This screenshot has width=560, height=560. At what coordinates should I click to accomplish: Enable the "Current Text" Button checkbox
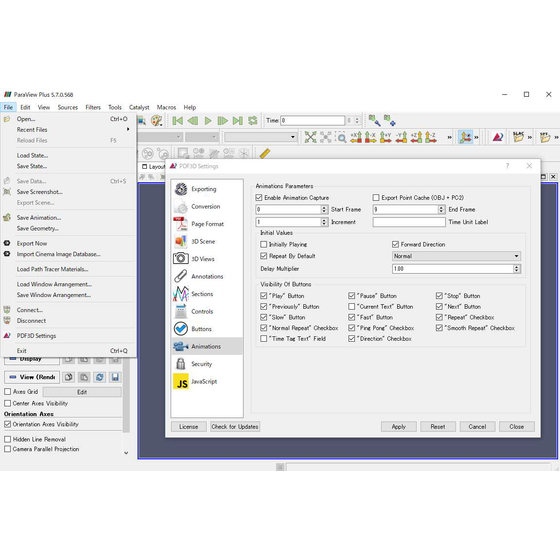(351, 306)
